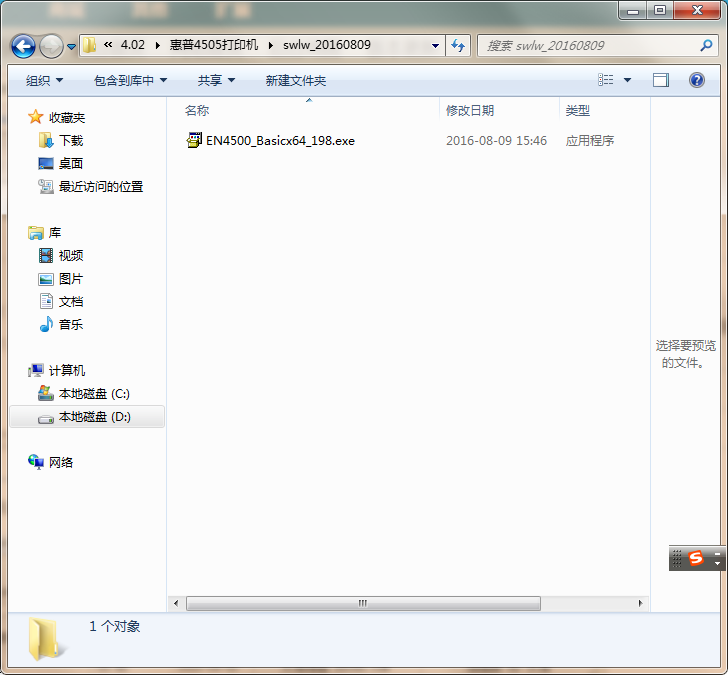Click the greyed-out Forward arrow button
This screenshot has width=728, height=675.
coord(51,46)
